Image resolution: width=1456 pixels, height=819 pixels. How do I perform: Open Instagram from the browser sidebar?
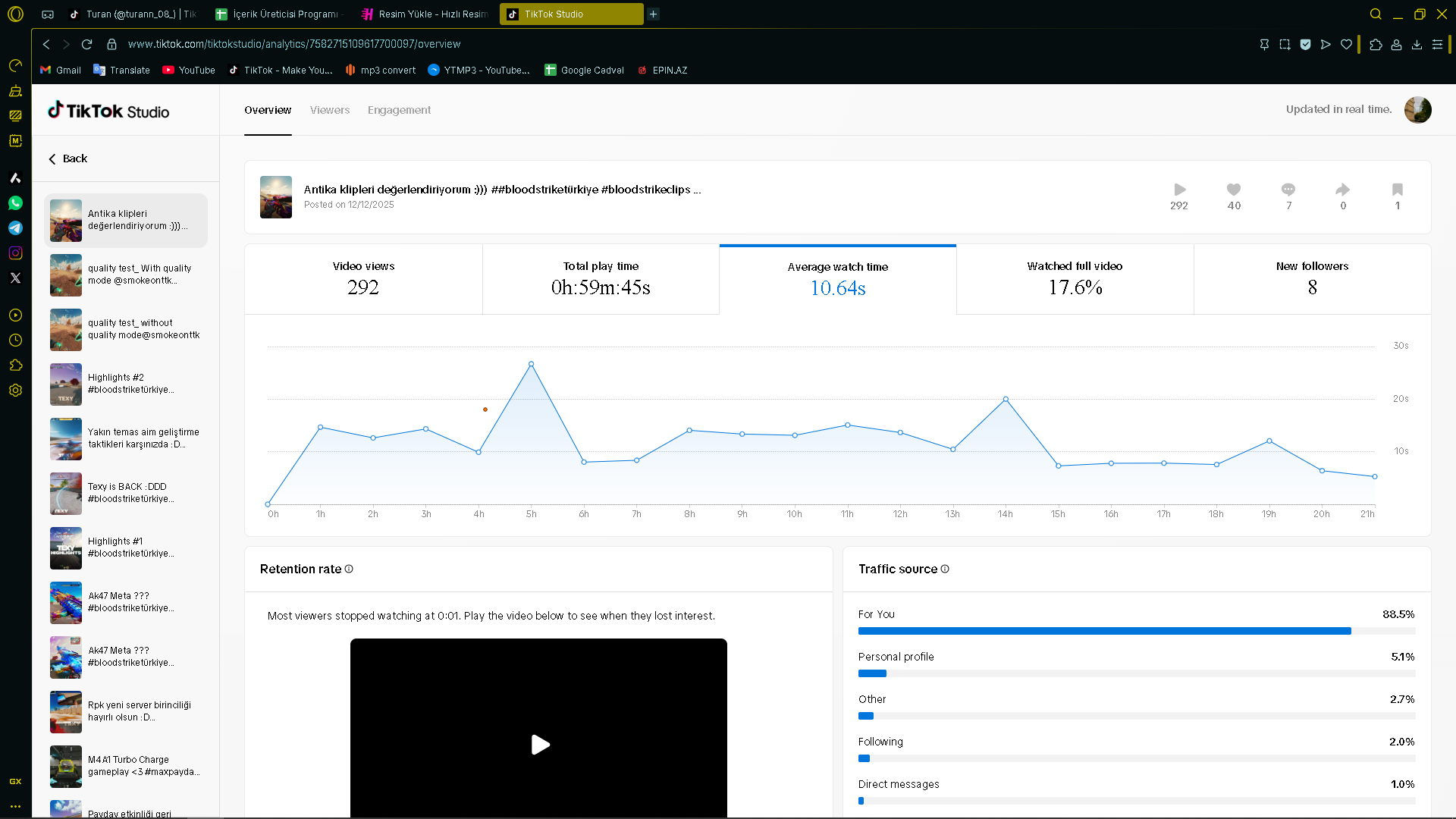[15, 253]
